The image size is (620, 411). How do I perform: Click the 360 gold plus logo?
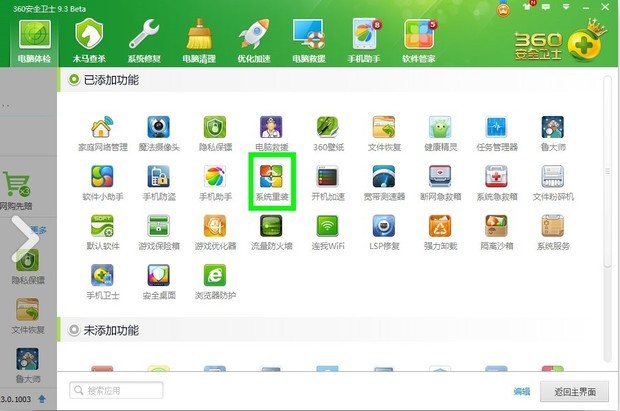coord(586,41)
